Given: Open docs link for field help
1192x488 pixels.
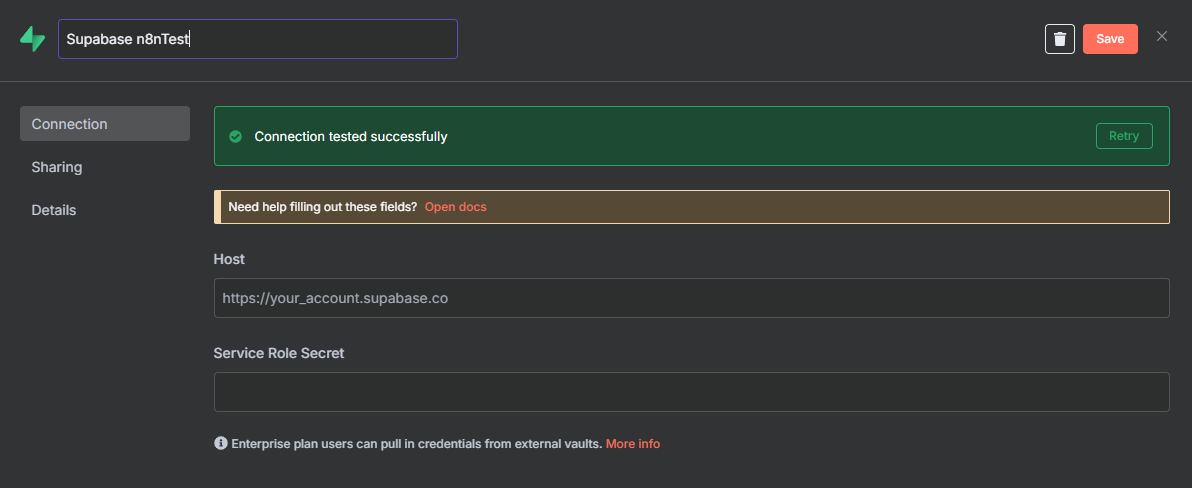Looking at the screenshot, I should pyautogui.click(x=455, y=207).
